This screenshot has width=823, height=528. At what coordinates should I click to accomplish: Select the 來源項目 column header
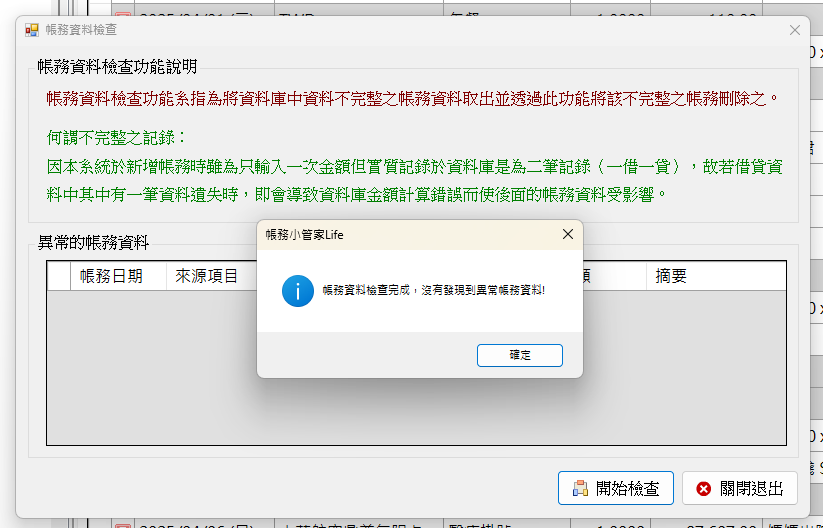point(212,276)
